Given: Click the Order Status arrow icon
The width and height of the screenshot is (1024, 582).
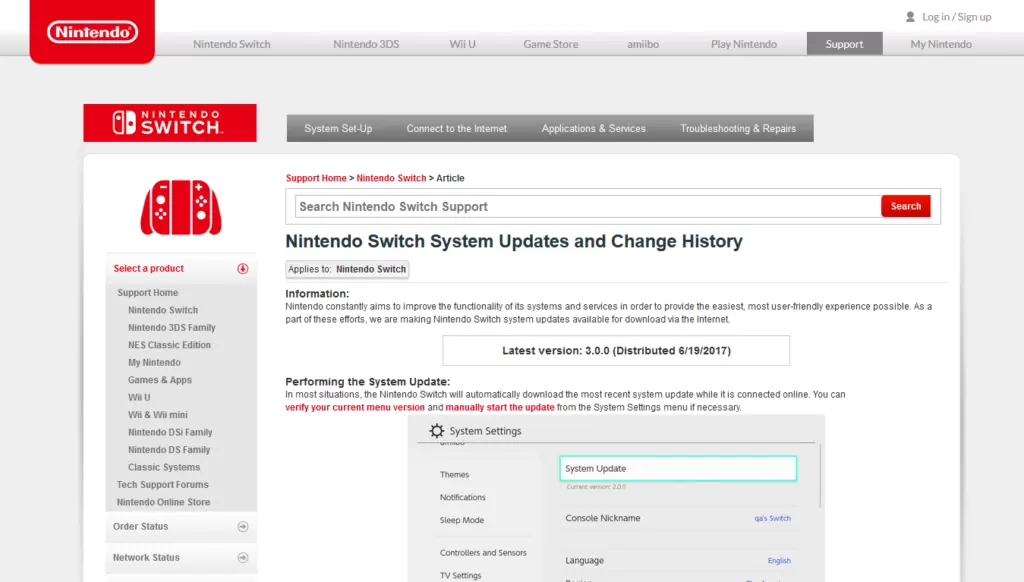Looking at the screenshot, I should [243, 526].
